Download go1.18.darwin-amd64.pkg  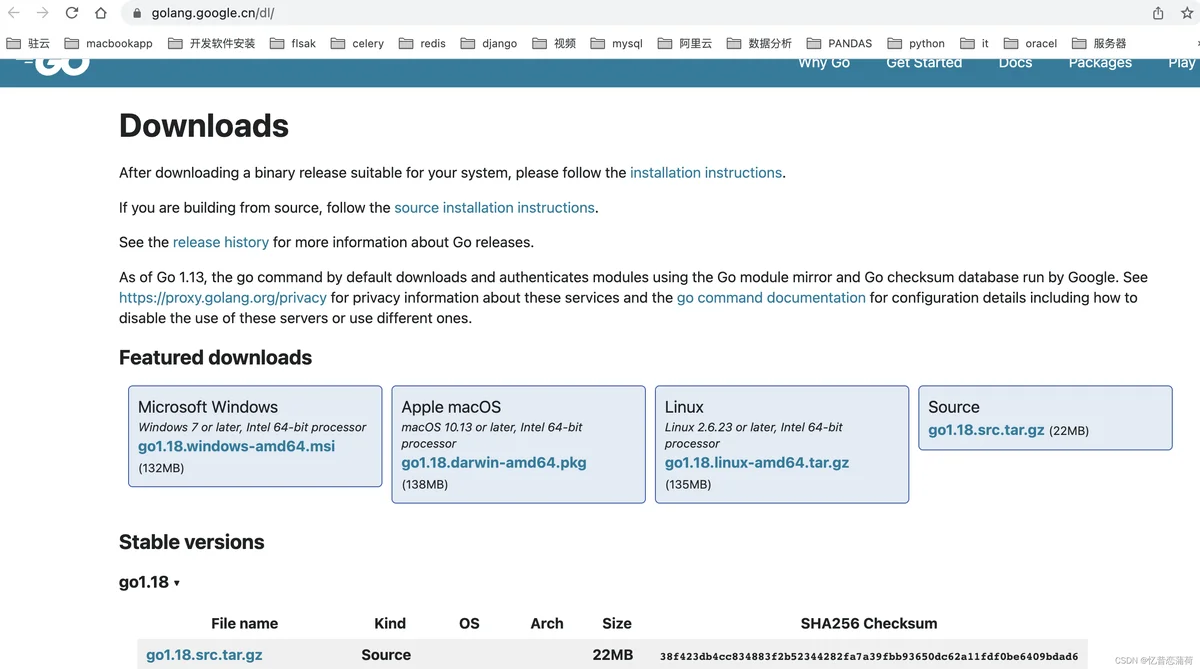(x=494, y=463)
